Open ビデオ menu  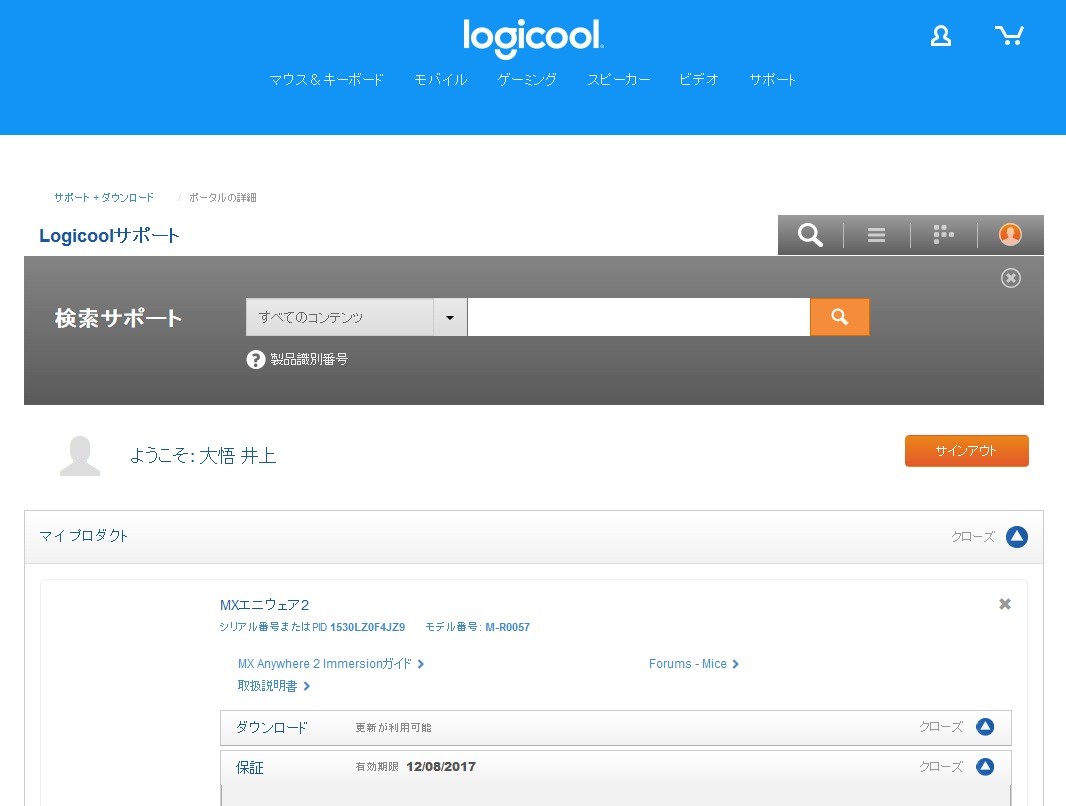point(699,80)
